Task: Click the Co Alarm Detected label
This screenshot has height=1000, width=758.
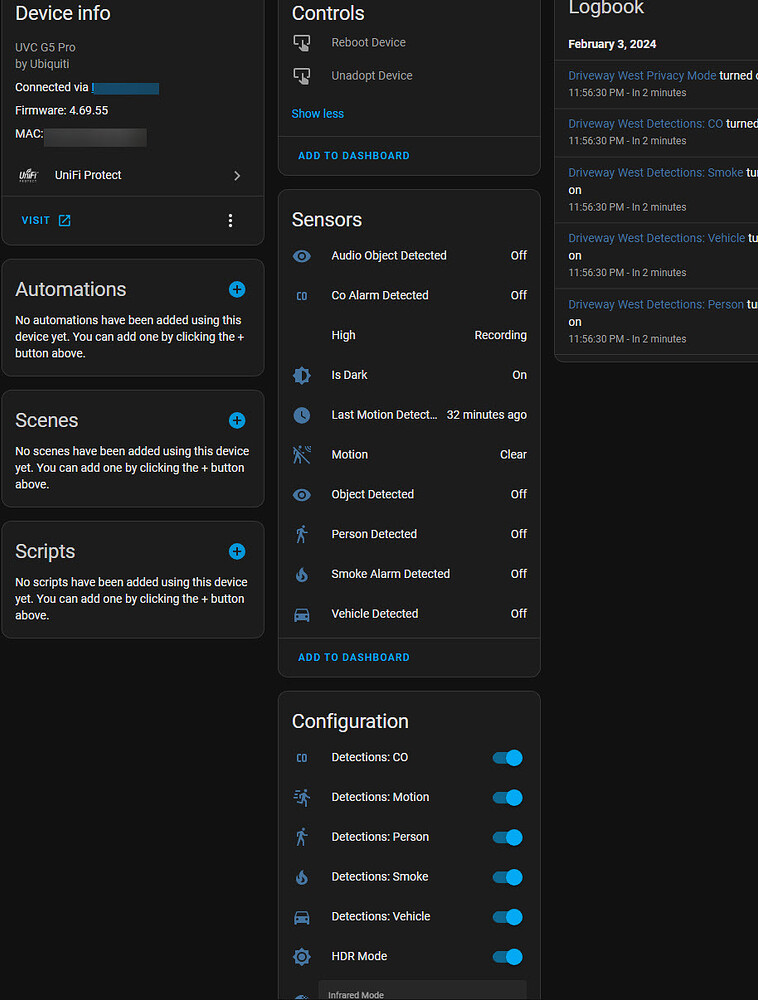Action: (380, 295)
